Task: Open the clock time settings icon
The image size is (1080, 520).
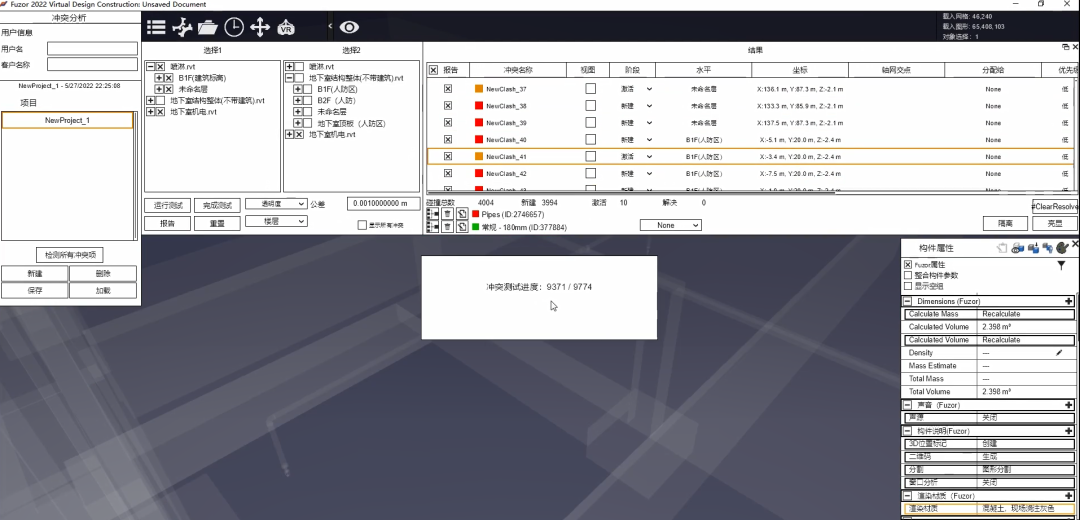Action: [x=233, y=27]
